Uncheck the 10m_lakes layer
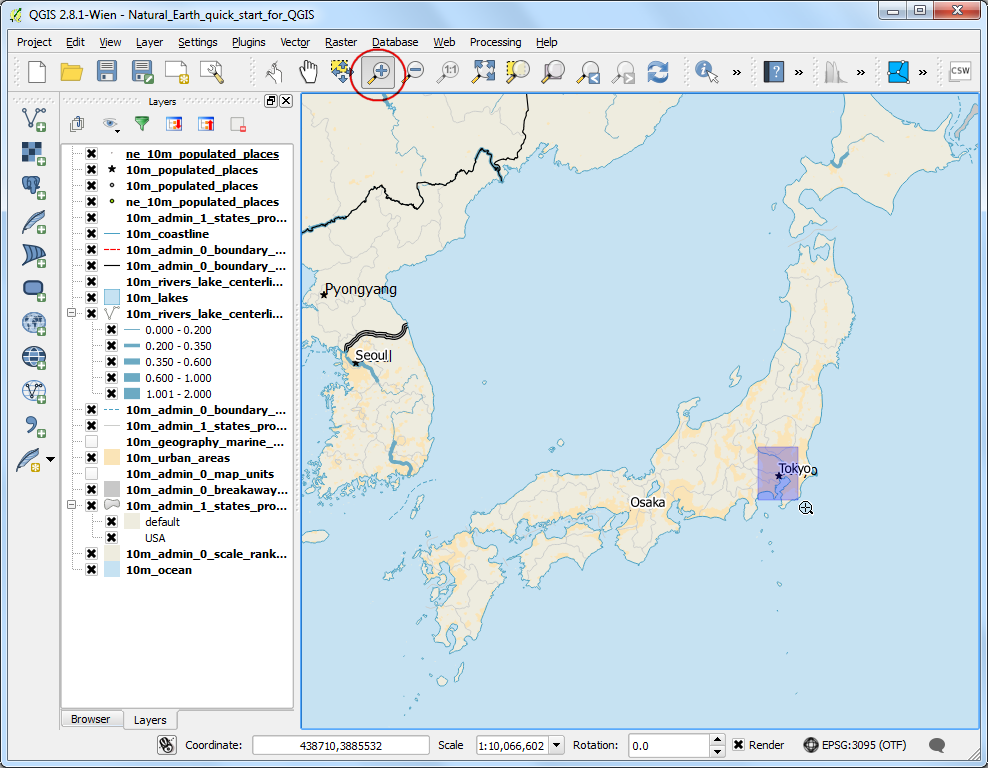Viewport: 988px width, 768px height. pos(91,297)
